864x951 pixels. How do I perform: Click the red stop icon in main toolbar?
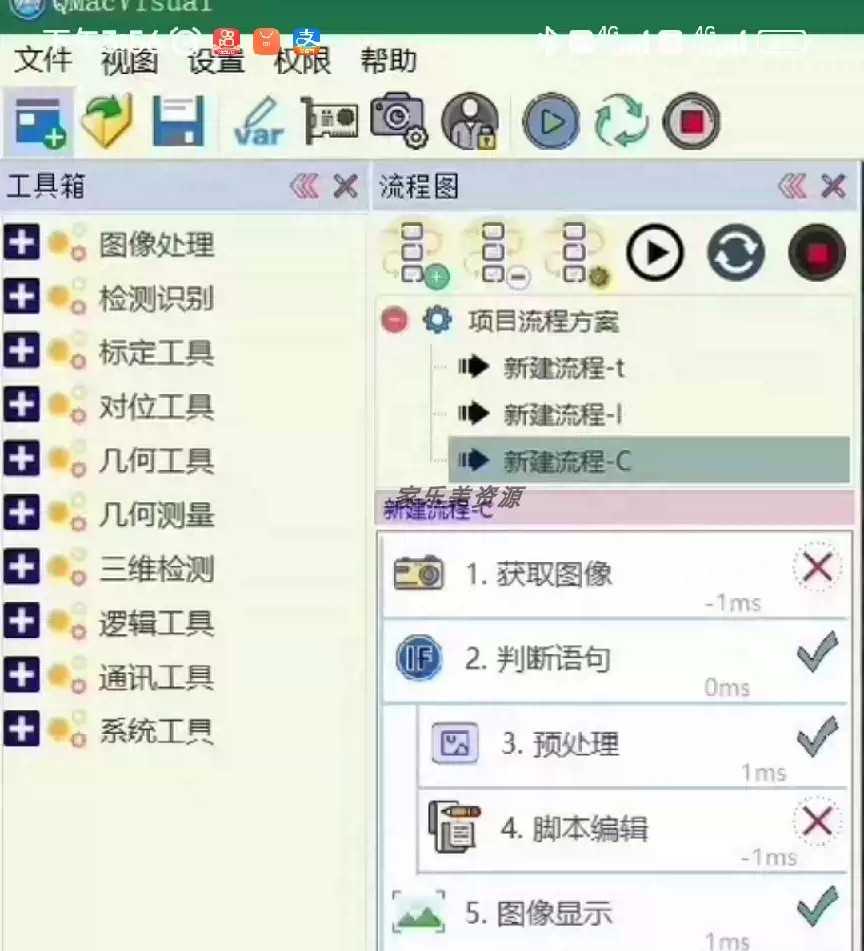(691, 121)
